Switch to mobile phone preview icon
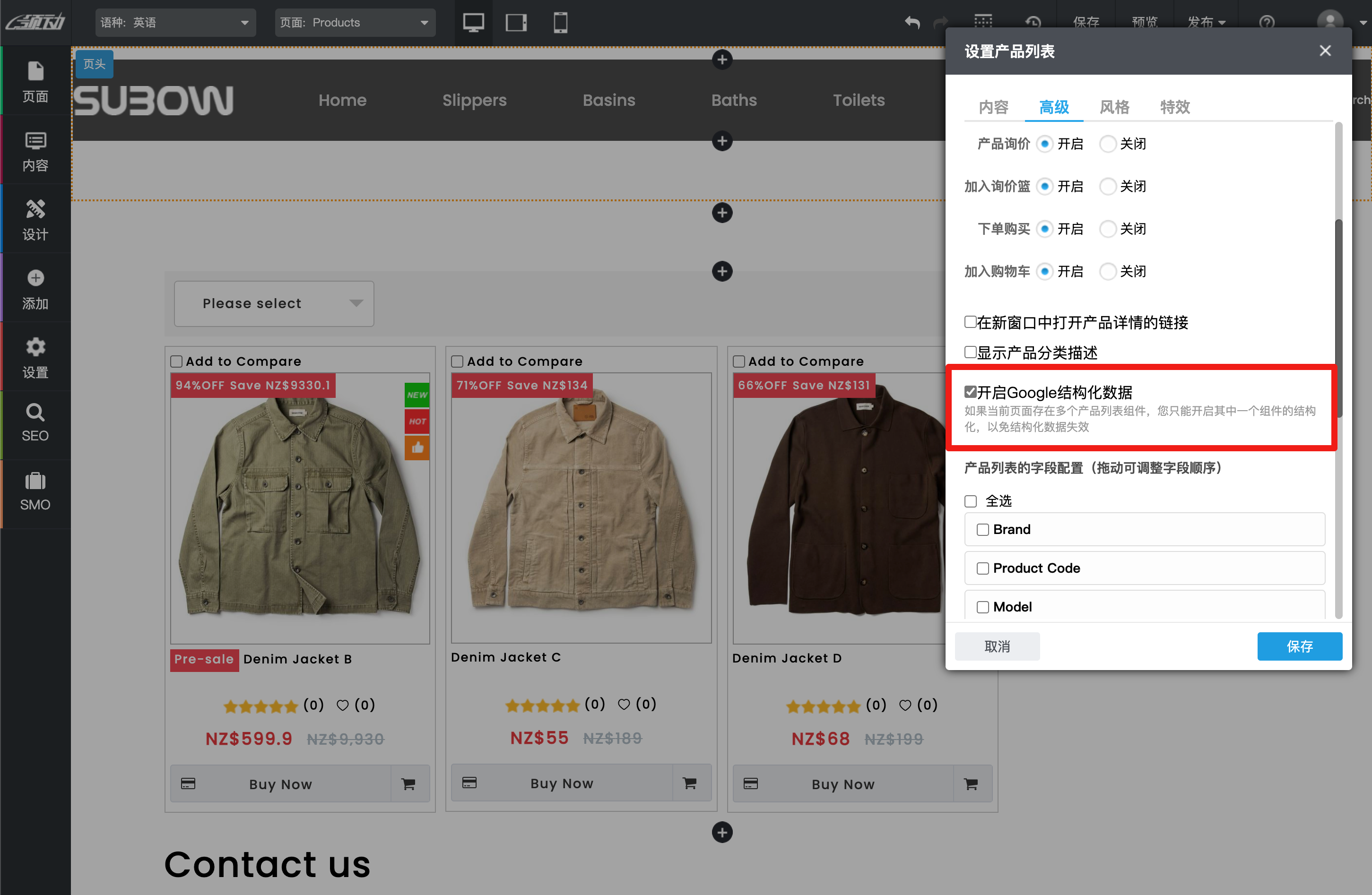Image resolution: width=1372 pixels, height=895 pixels. [x=560, y=23]
